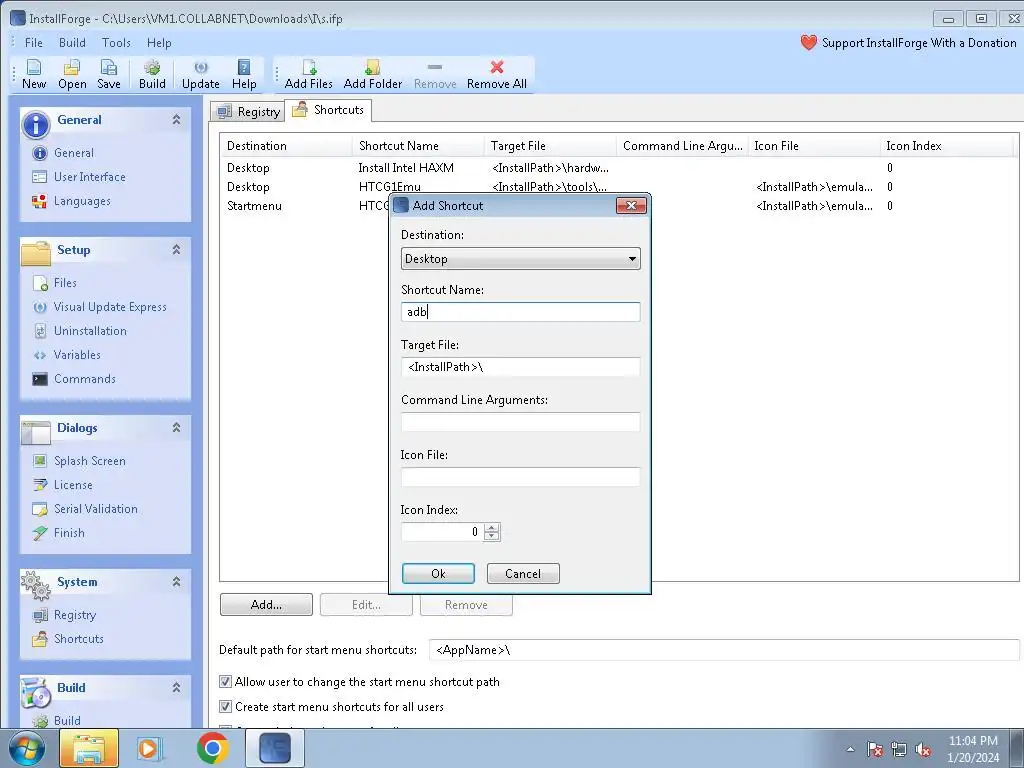Open Languages in the sidebar
Image resolution: width=1024 pixels, height=768 pixels.
[x=71, y=201]
